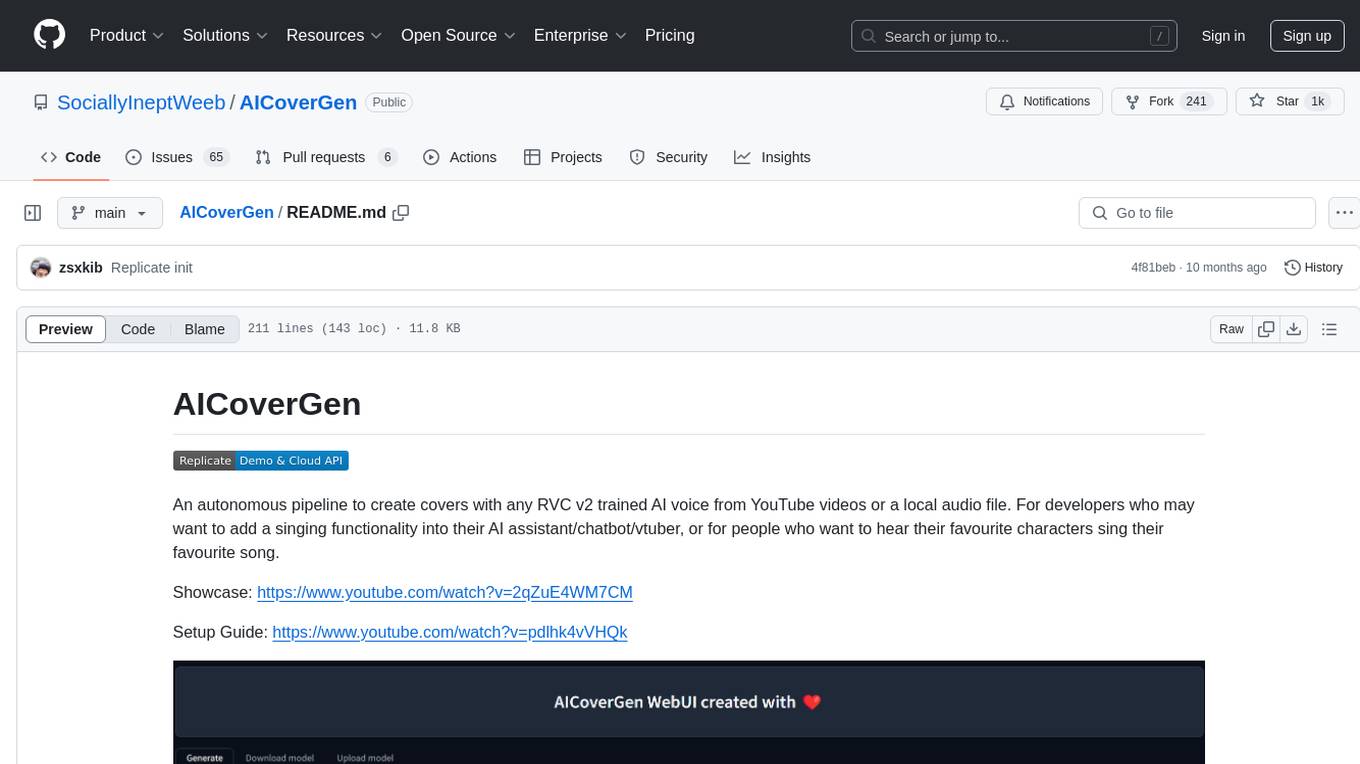Click the star count 1k
This screenshot has width=1360, height=764.
click(x=1318, y=102)
